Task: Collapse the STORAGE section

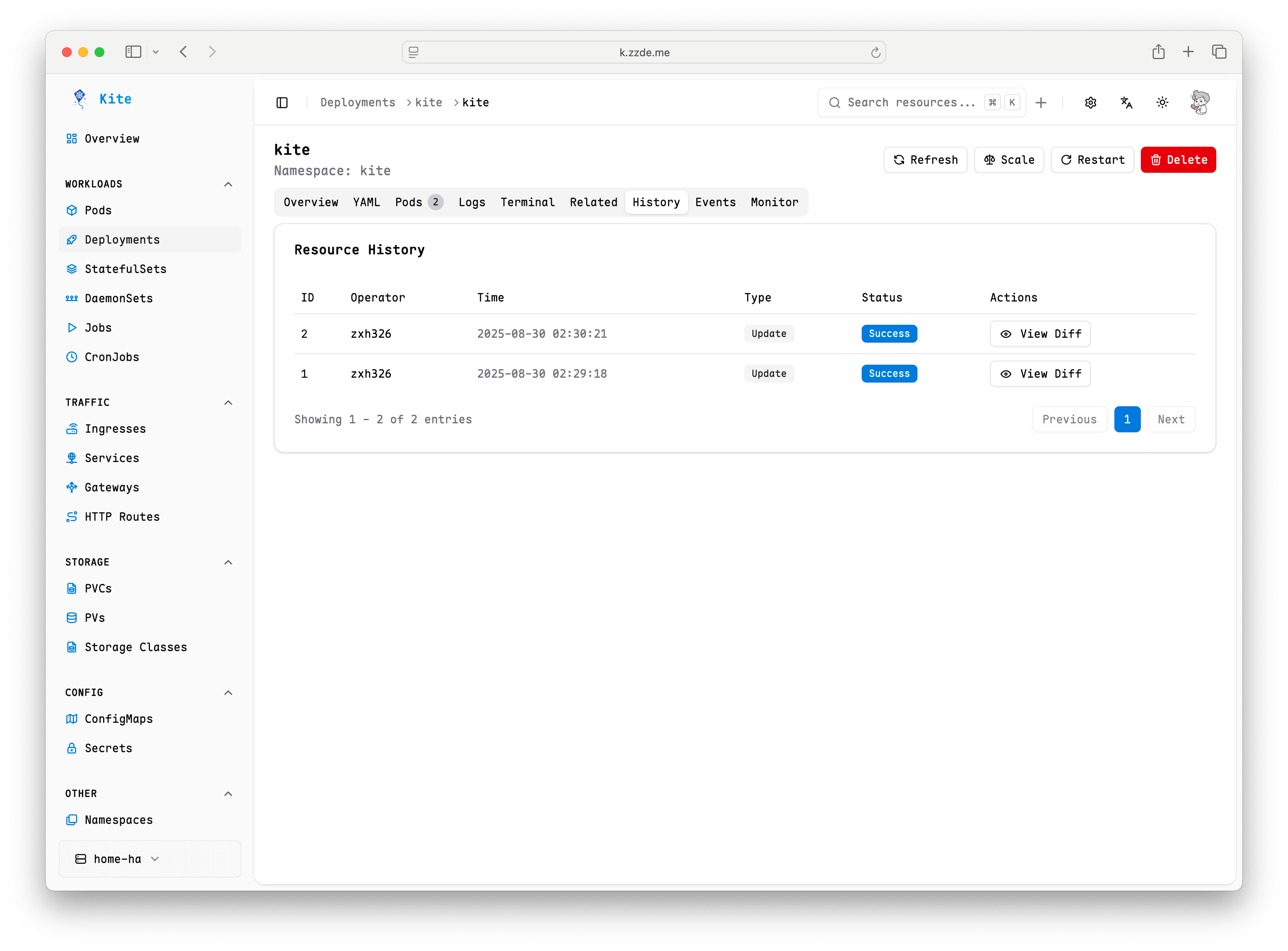Action: pyautogui.click(x=228, y=562)
